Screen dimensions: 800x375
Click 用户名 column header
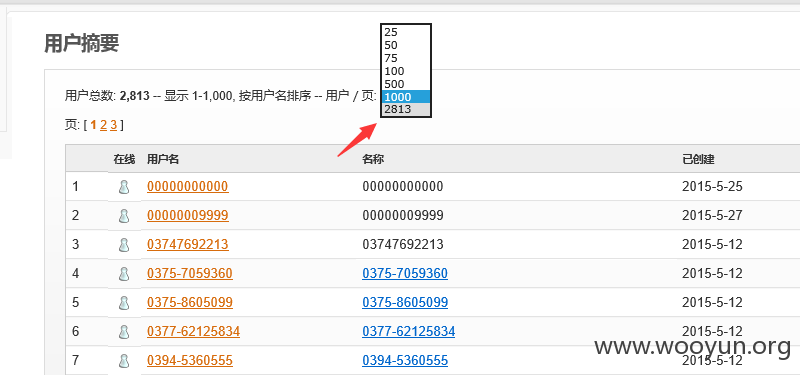(163, 159)
